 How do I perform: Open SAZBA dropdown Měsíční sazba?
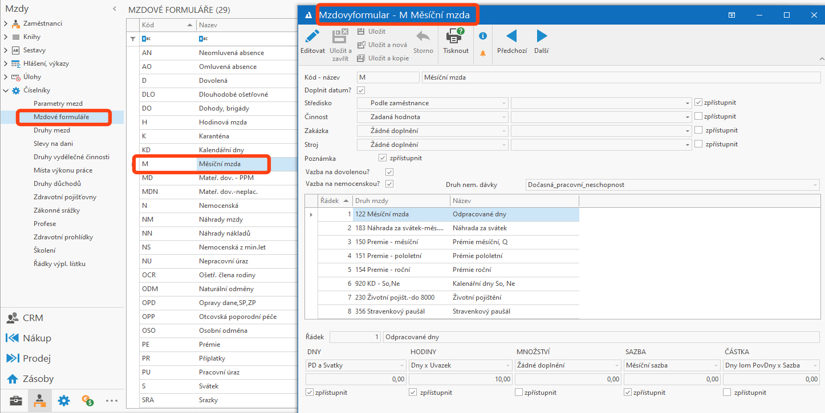[x=672, y=364]
